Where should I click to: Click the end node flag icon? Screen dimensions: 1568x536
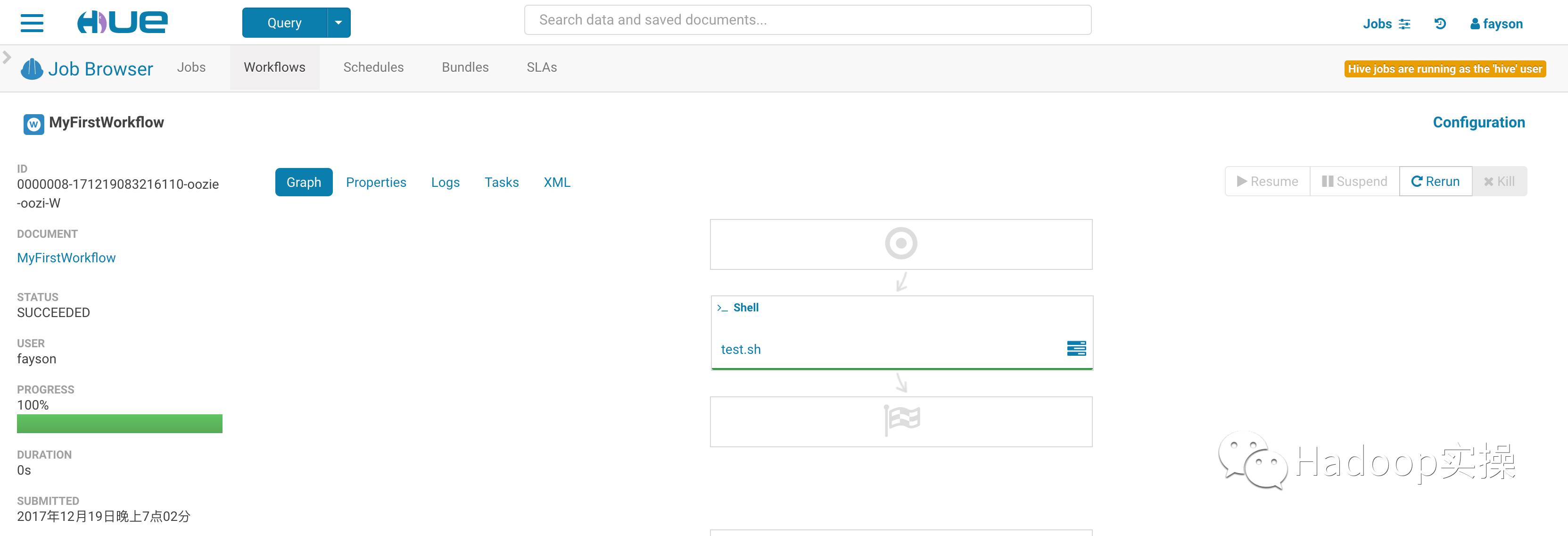click(x=901, y=420)
